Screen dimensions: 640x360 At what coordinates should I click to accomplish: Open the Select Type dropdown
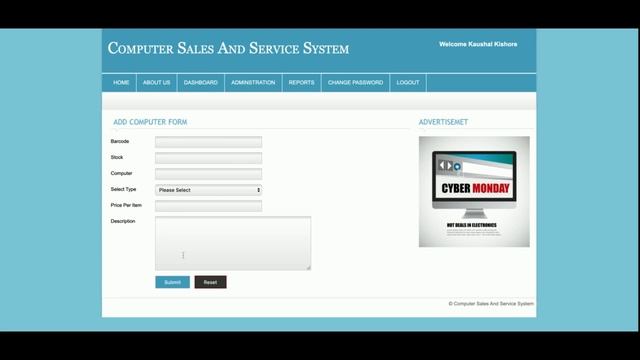[209, 190]
